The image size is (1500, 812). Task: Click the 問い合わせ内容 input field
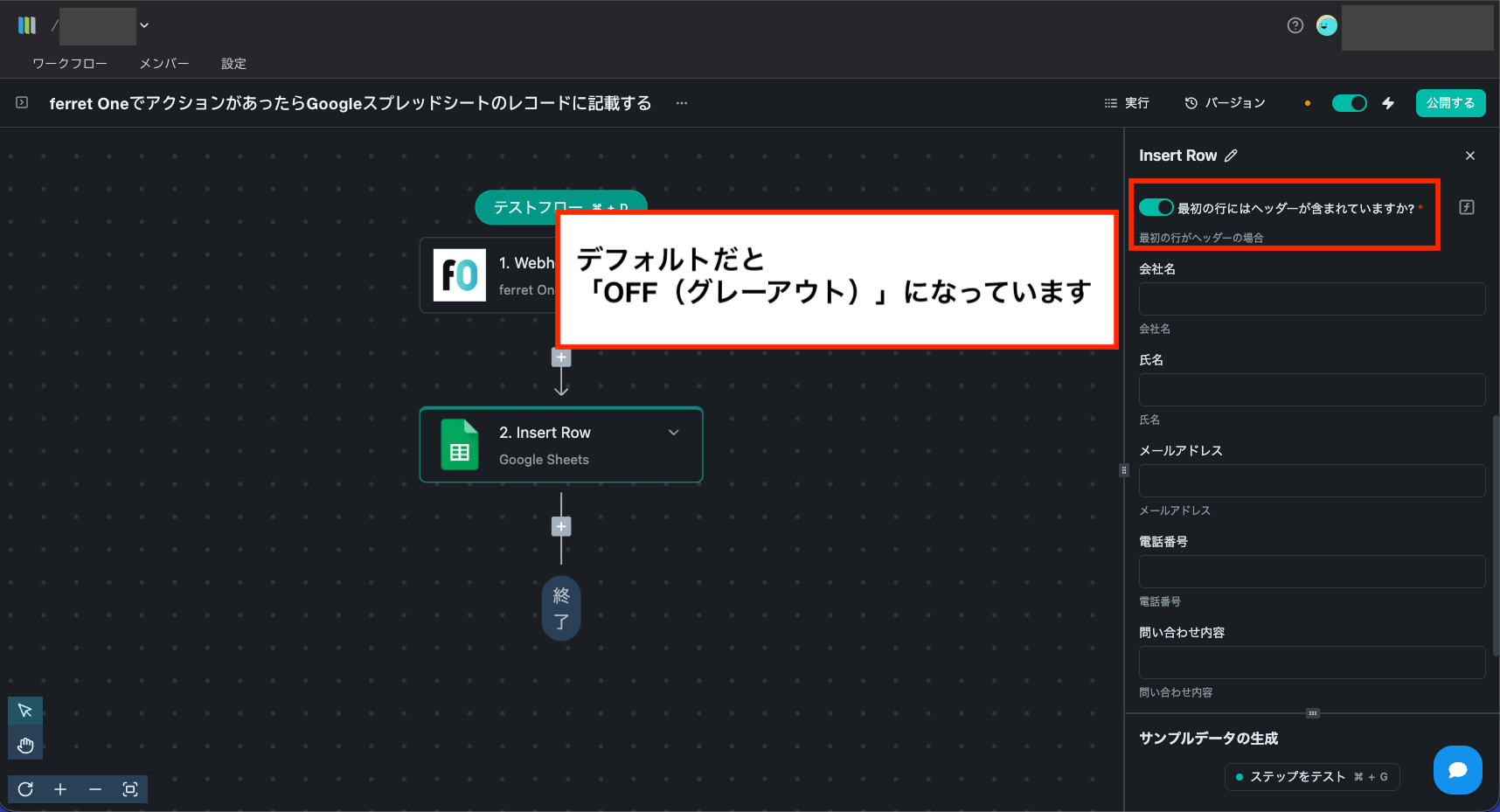pyautogui.click(x=1312, y=663)
